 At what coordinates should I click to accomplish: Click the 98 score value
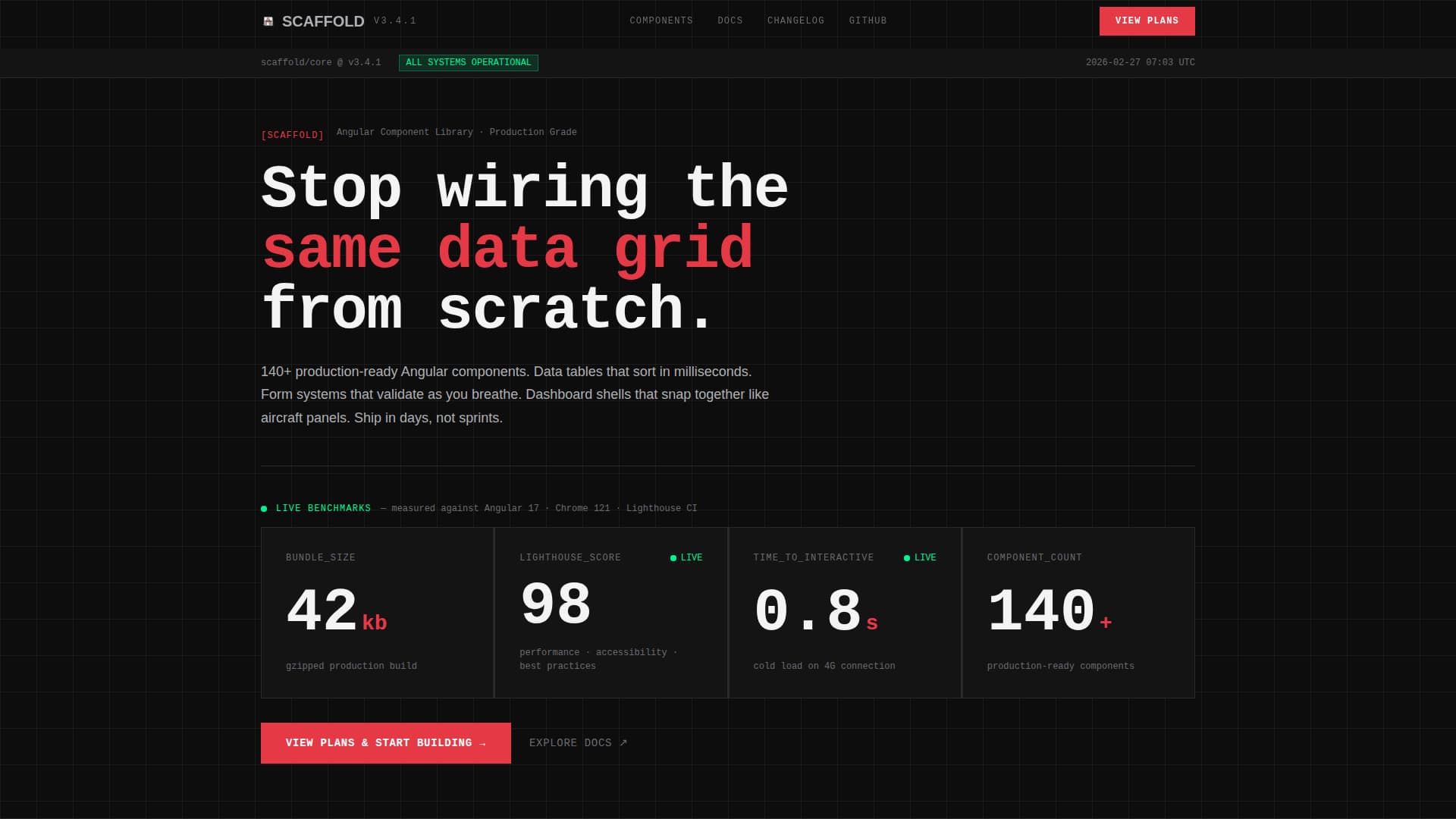[x=556, y=604]
